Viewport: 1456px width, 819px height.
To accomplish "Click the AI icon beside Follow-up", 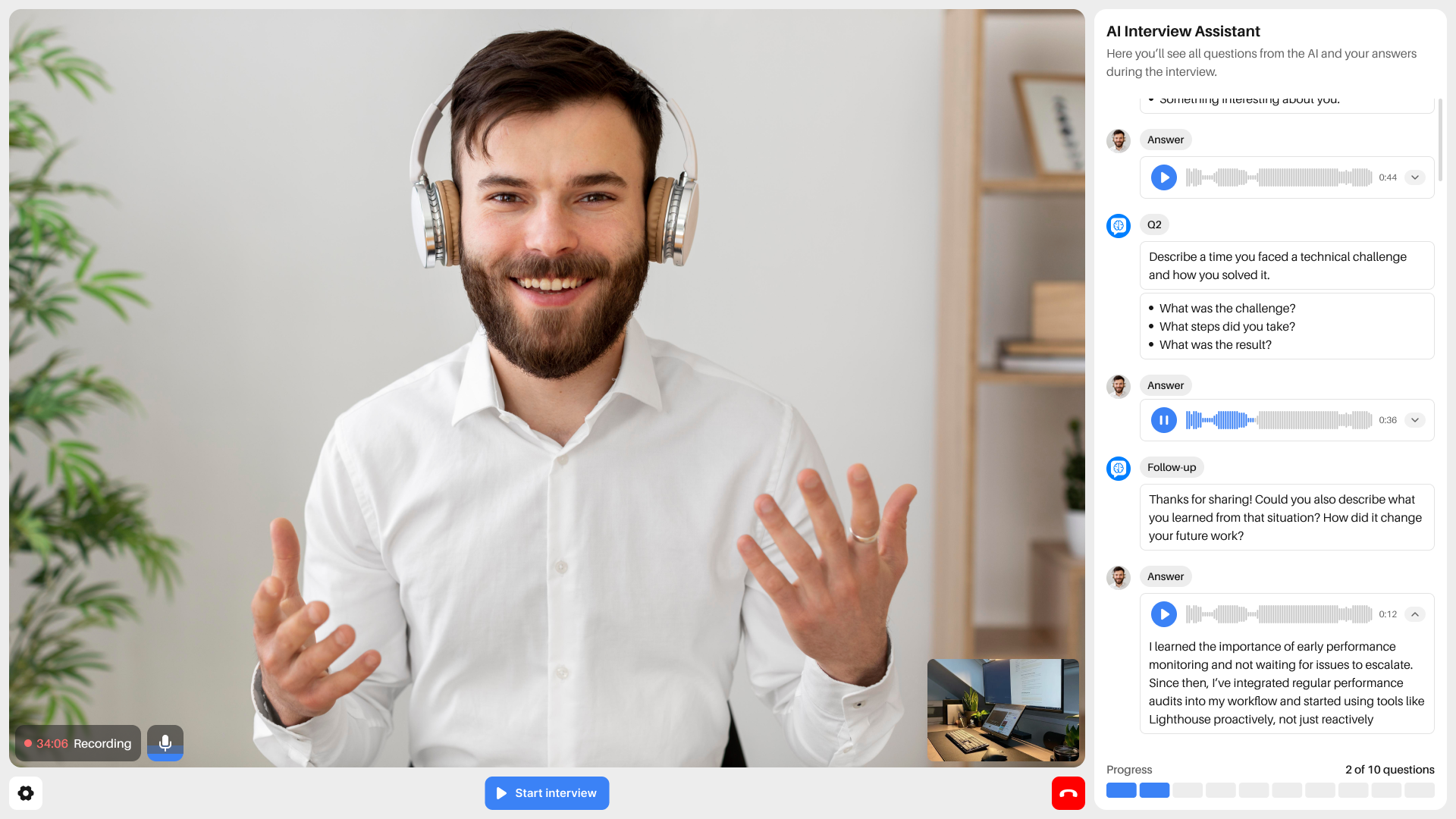I will point(1118,468).
